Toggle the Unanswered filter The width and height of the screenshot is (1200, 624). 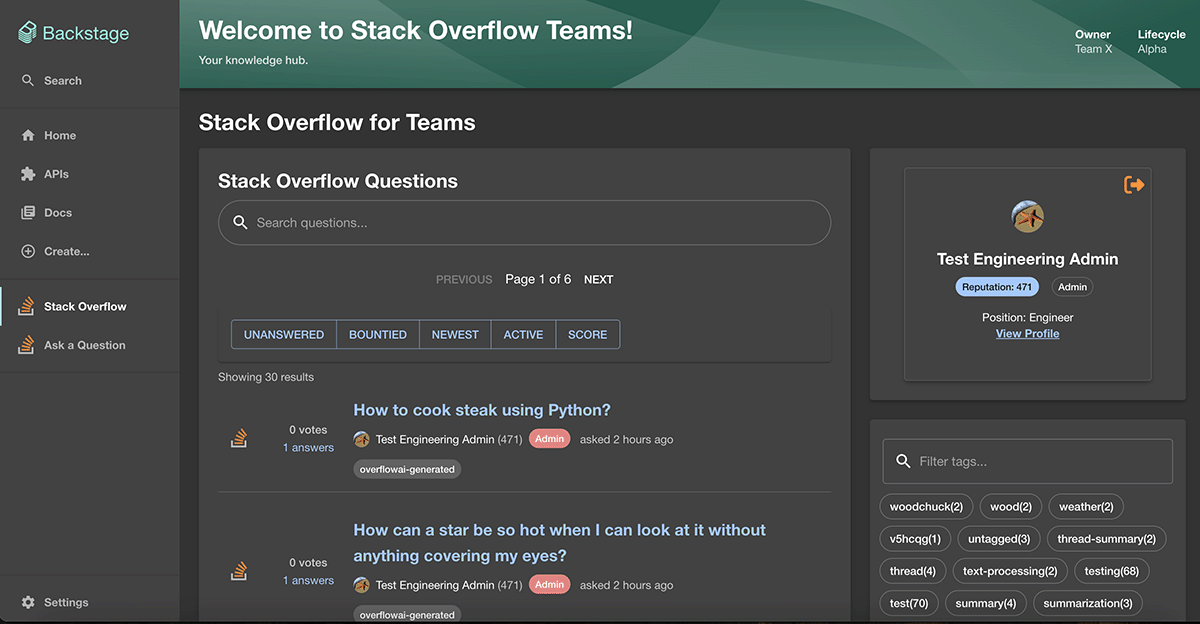(x=284, y=335)
